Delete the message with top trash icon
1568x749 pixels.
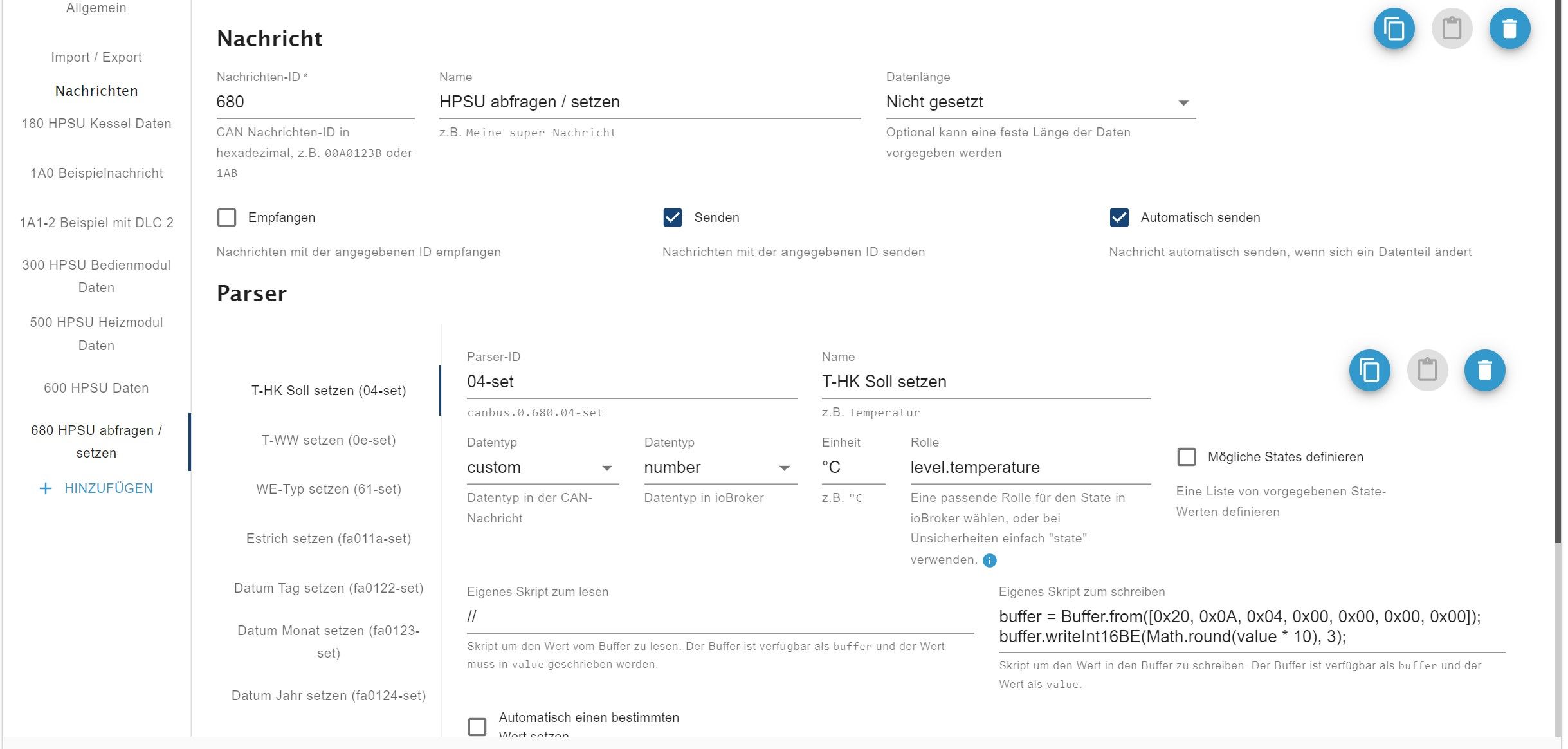click(1509, 29)
